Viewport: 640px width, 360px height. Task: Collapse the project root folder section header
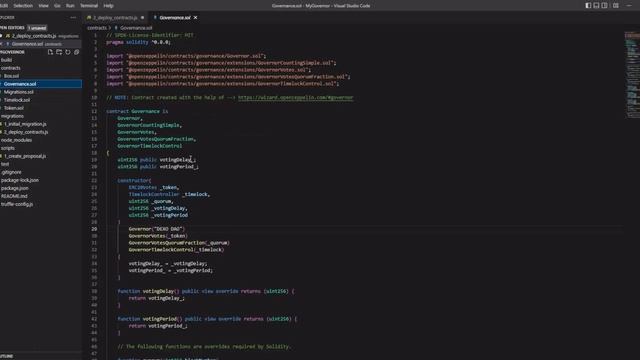pyautogui.click(x=13, y=52)
